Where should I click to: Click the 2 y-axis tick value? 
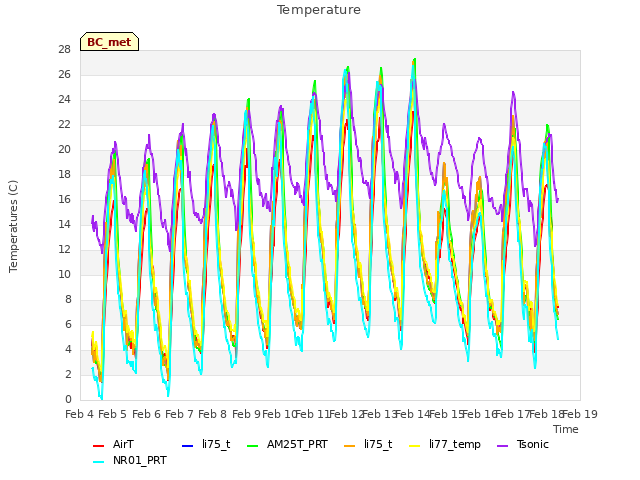pyautogui.click(x=68, y=374)
